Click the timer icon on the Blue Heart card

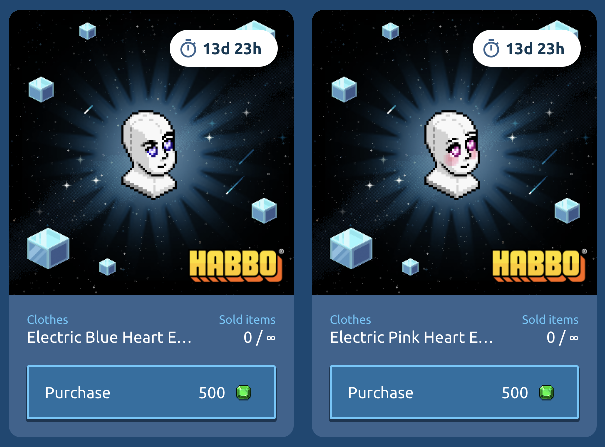(x=188, y=49)
